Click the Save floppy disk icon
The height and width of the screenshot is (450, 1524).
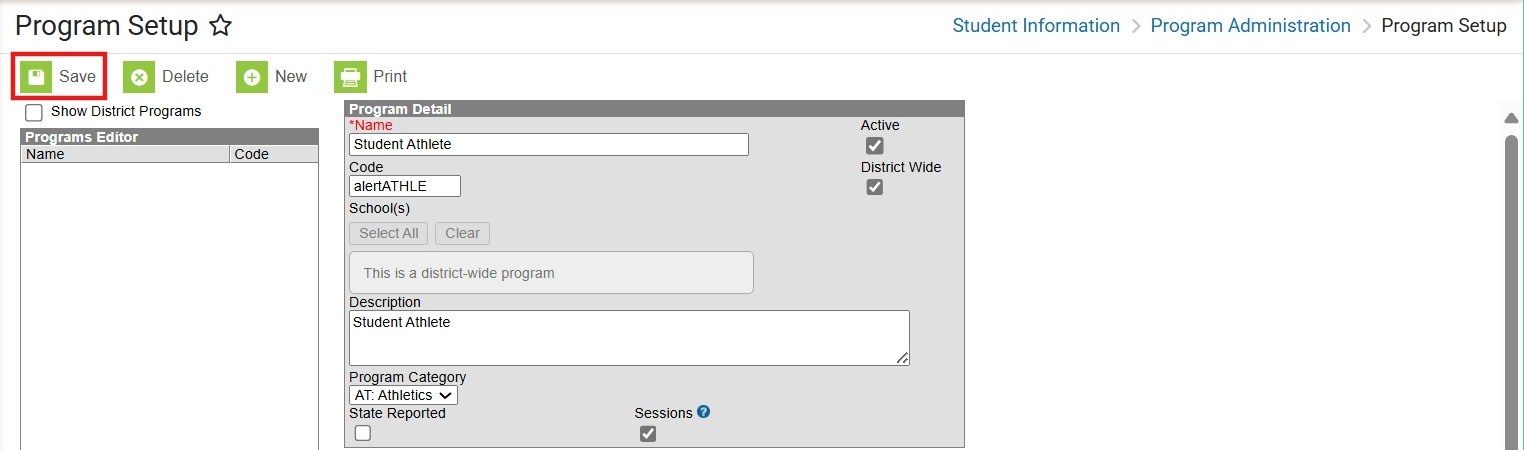[x=37, y=77]
